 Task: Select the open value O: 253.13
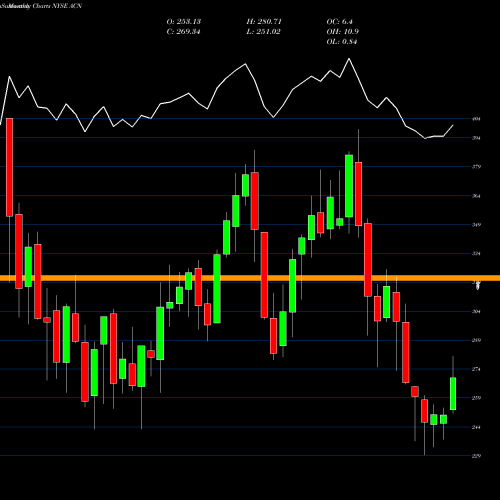click(184, 22)
